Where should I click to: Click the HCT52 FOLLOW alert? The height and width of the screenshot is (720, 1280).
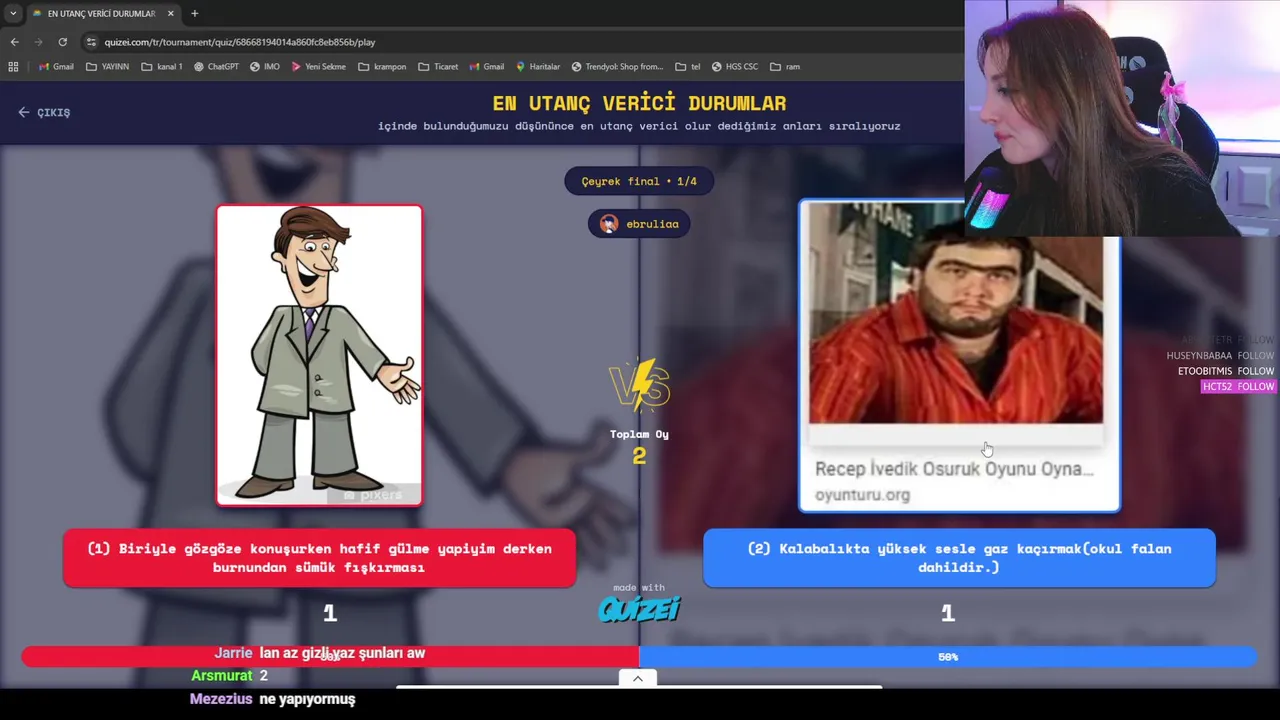pyautogui.click(x=1238, y=387)
